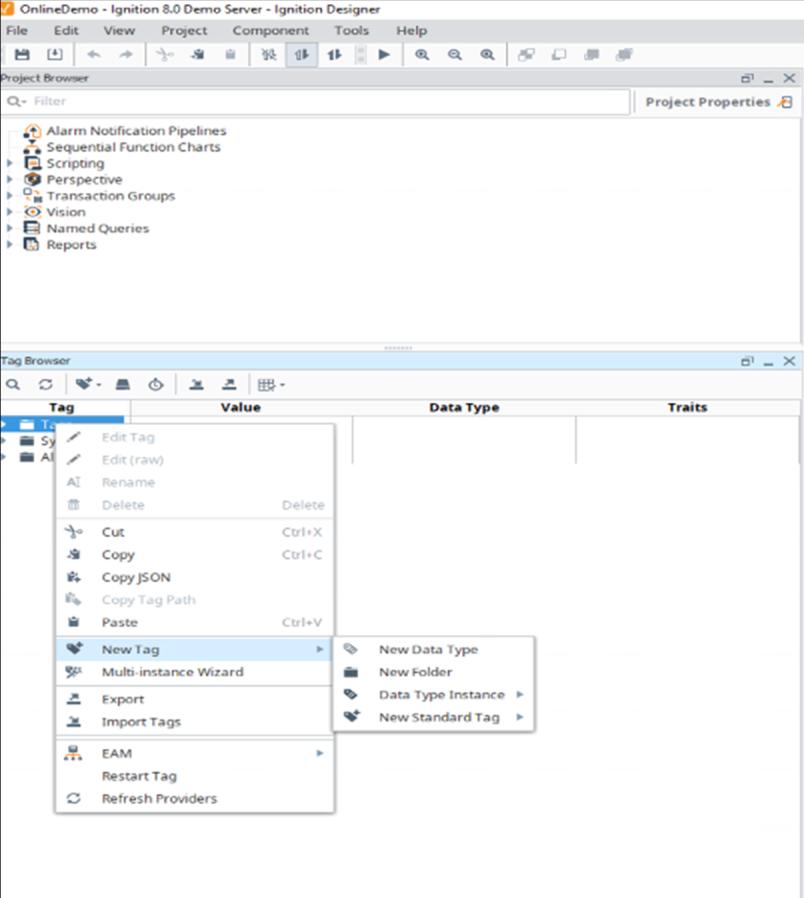Image resolution: width=804 pixels, height=898 pixels.
Task: Expand the Transaction Groups node
Action: 9,196
